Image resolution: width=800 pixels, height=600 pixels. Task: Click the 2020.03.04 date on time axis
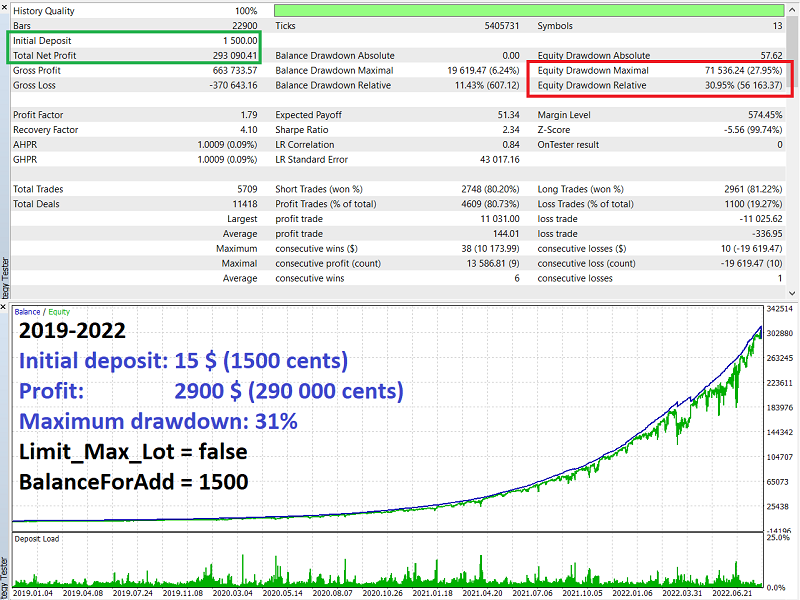tap(233, 593)
